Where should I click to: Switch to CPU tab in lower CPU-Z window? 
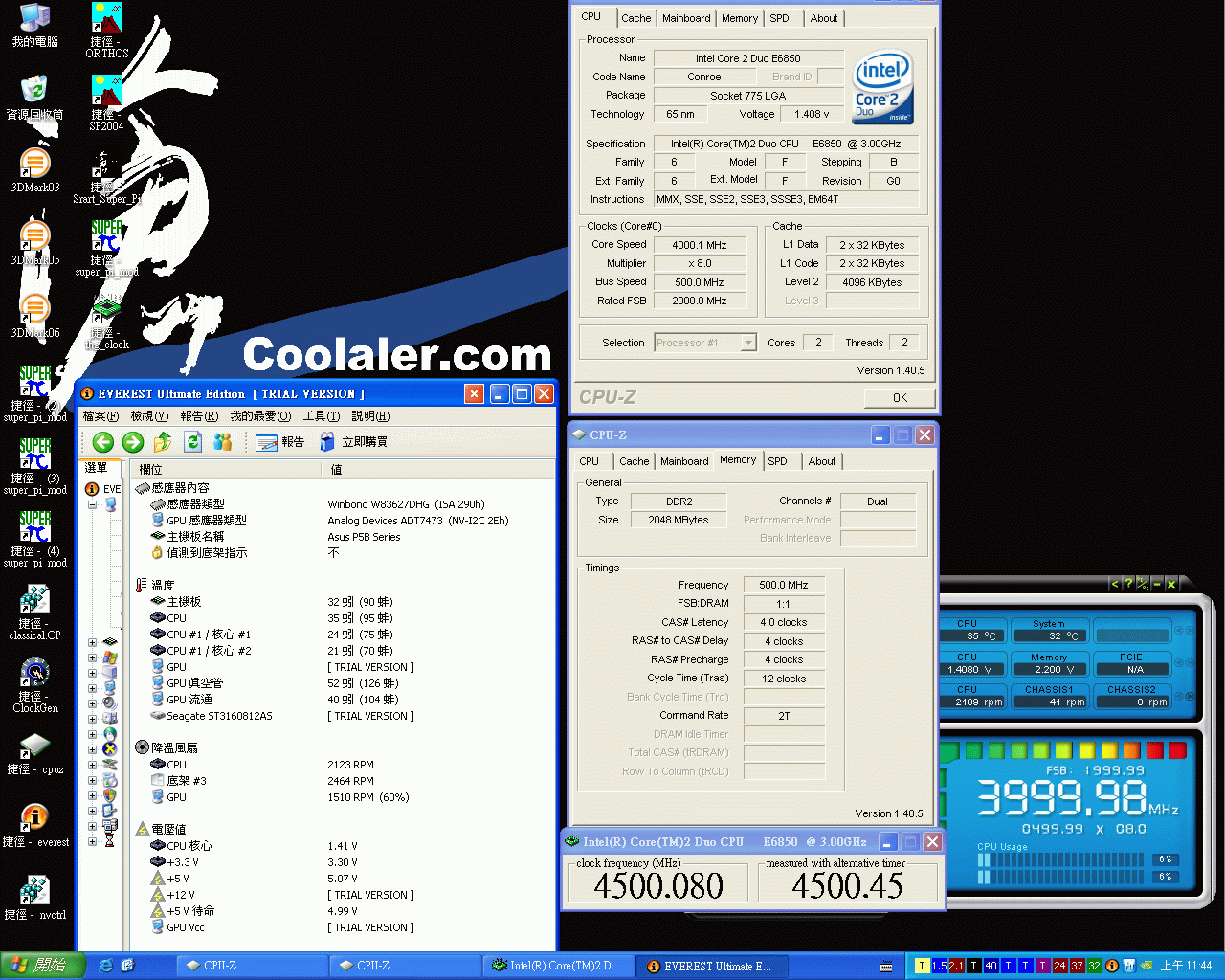590,461
